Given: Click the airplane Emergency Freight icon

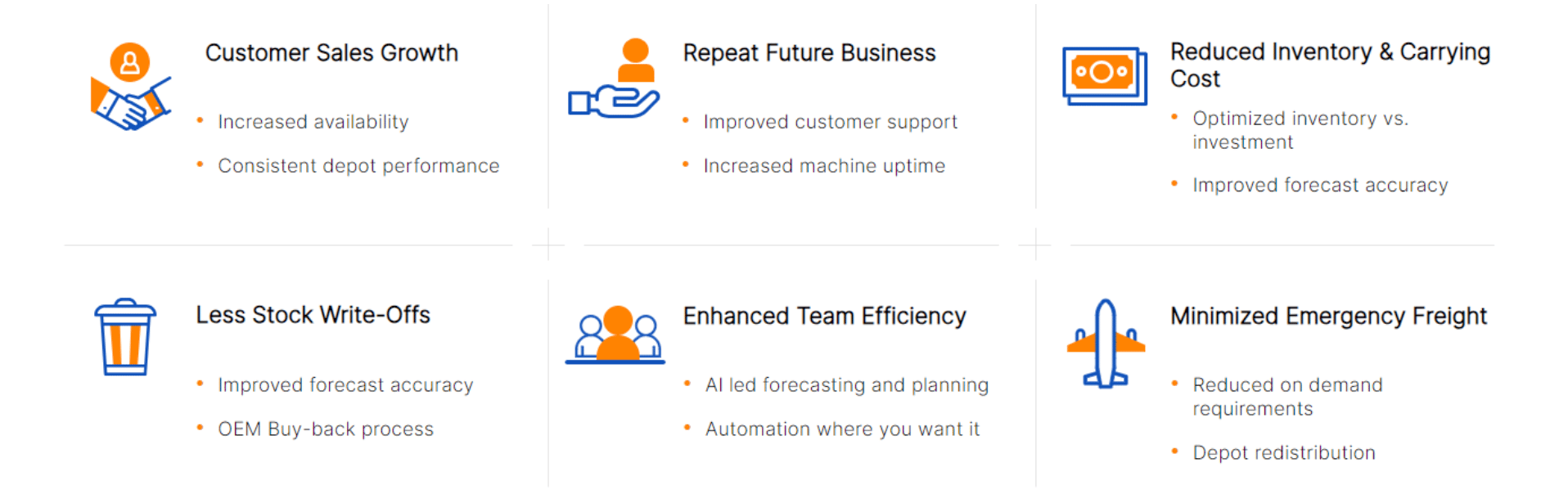Looking at the screenshot, I should tap(1106, 343).
